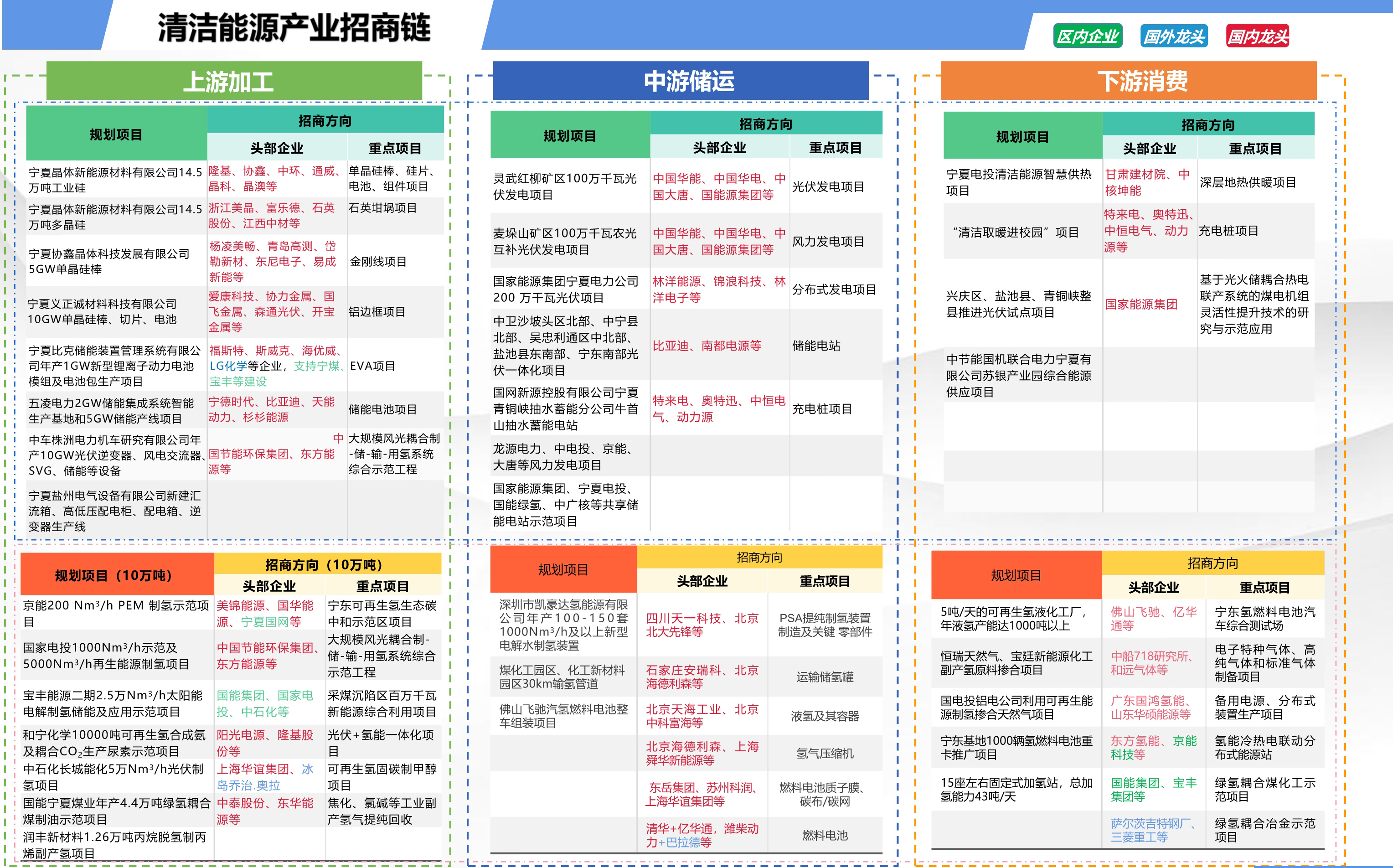Click 招商方向（10万吨）yellow header
Screen dimensions: 1393x868
(328, 564)
